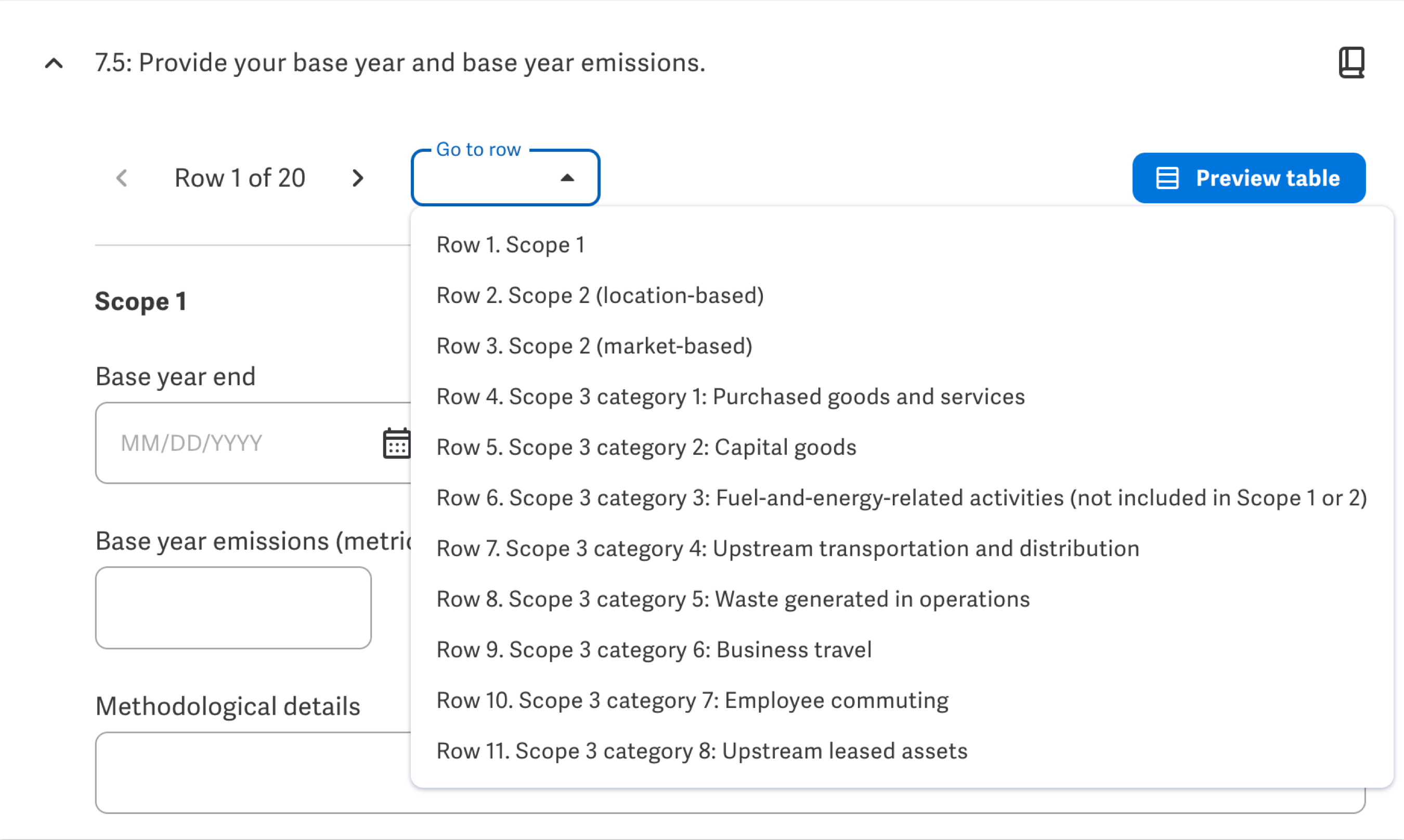
Task: Go to next row arrow
Action: (x=357, y=178)
